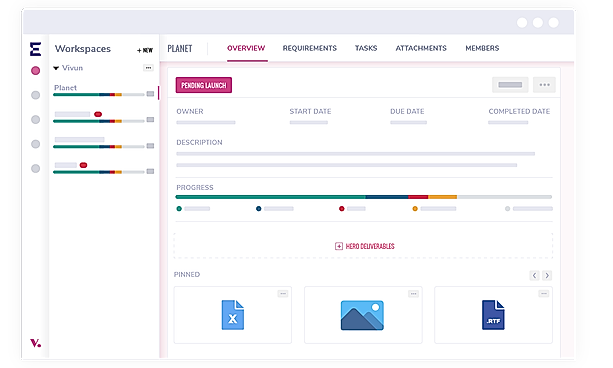Click the Pending Launch status button
613x368 pixels.
click(x=204, y=85)
